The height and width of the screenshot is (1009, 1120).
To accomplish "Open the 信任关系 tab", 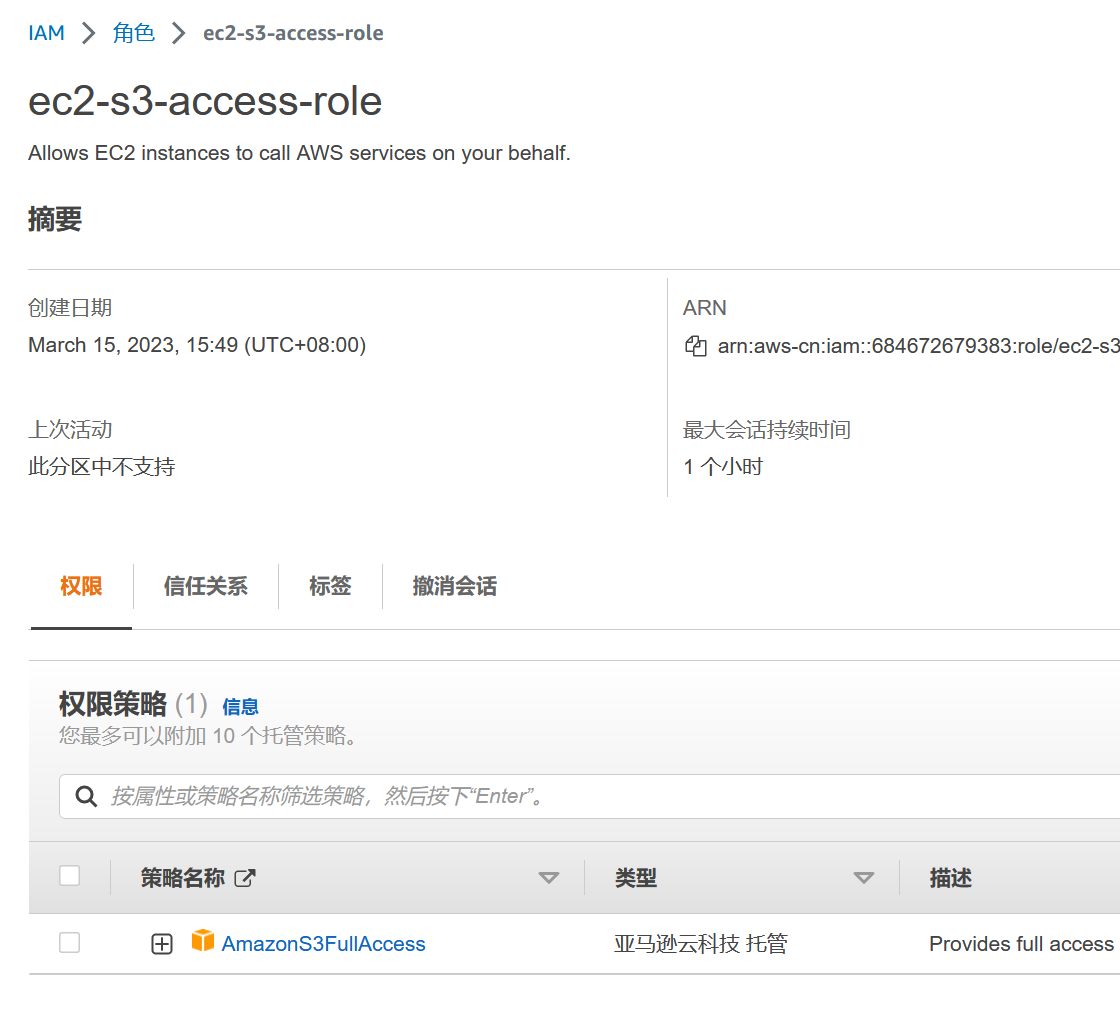I will click(206, 586).
